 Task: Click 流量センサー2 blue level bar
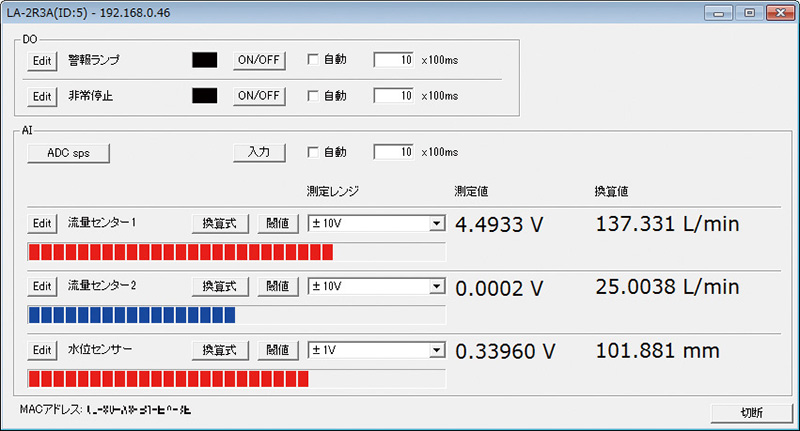coord(131,315)
